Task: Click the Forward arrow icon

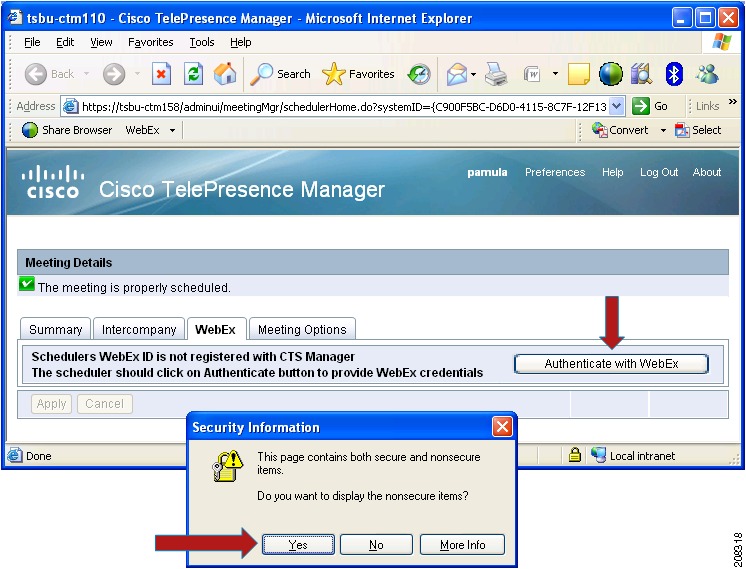Action: (x=114, y=74)
